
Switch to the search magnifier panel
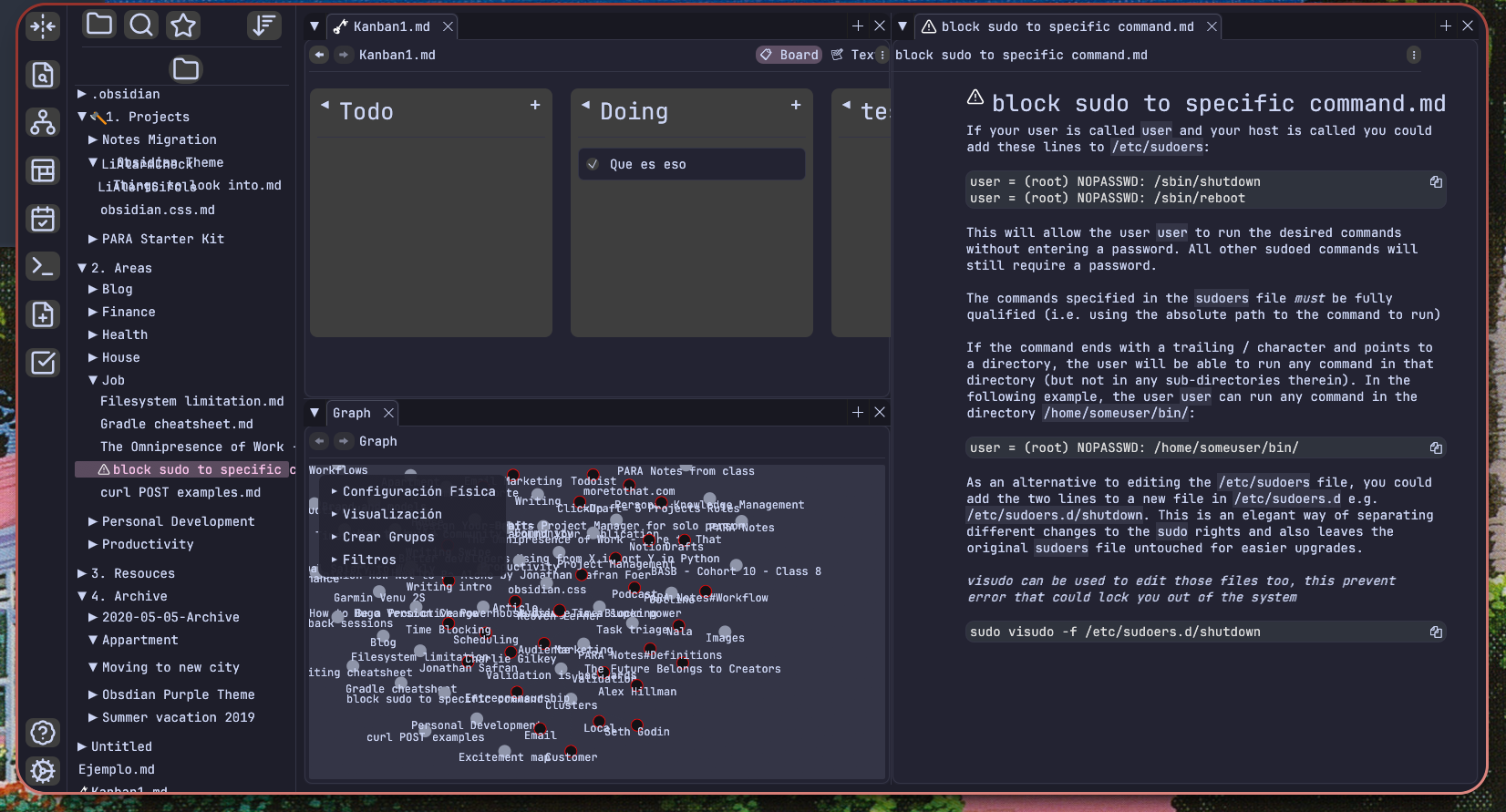point(141,25)
